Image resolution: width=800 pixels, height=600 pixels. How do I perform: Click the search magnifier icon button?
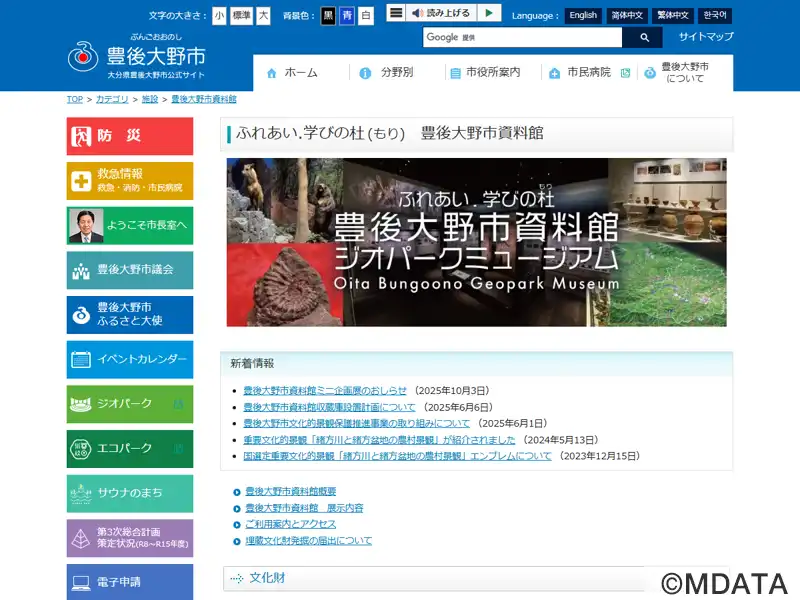(645, 37)
